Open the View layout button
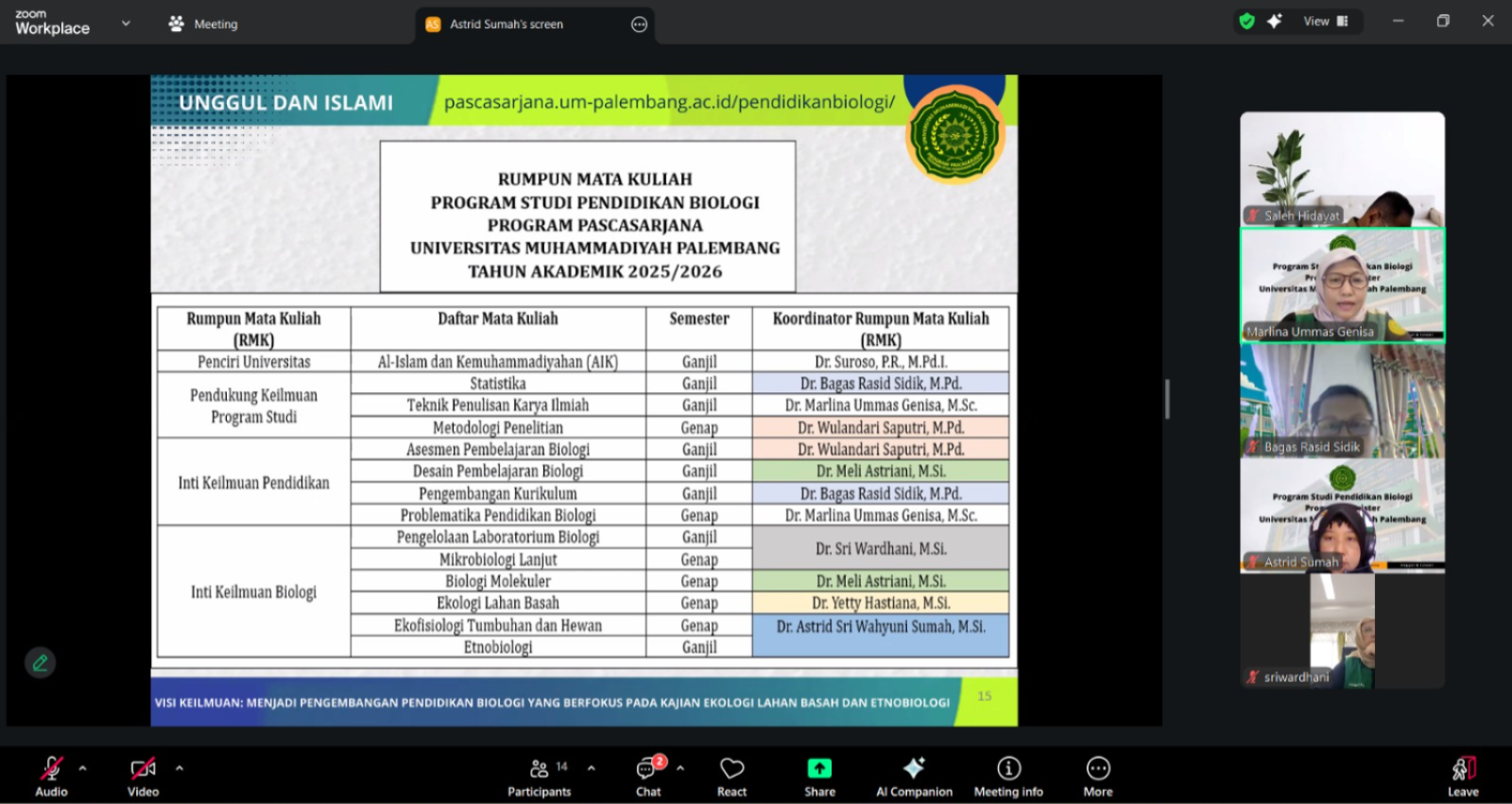The height and width of the screenshot is (804, 1512). pyautogui.click(x=1326, y=22)
